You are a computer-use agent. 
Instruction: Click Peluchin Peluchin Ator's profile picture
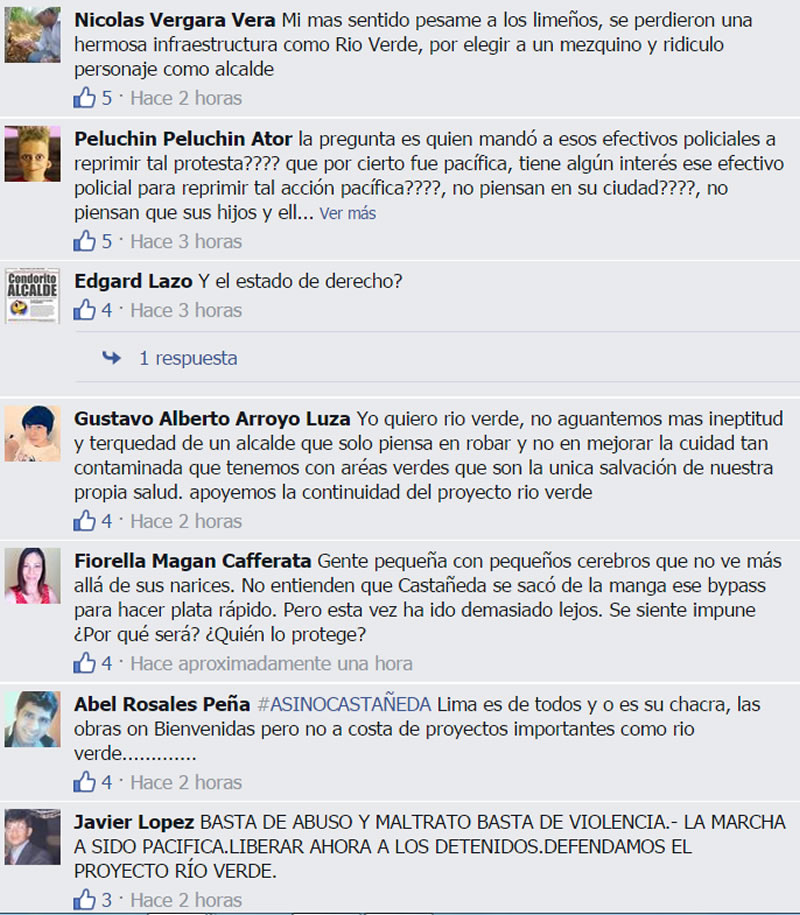pyautogui.click(x=32, y=154)
